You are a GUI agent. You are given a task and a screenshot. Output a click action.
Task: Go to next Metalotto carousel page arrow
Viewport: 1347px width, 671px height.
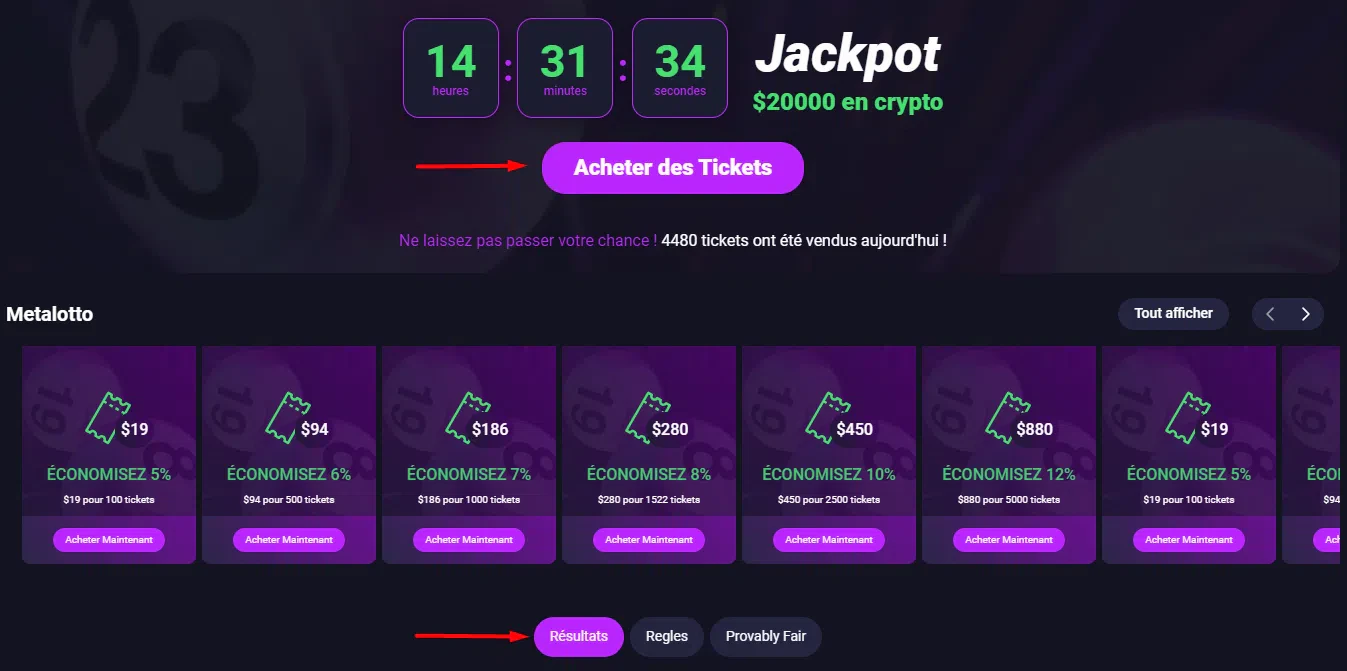point(1305,314)
